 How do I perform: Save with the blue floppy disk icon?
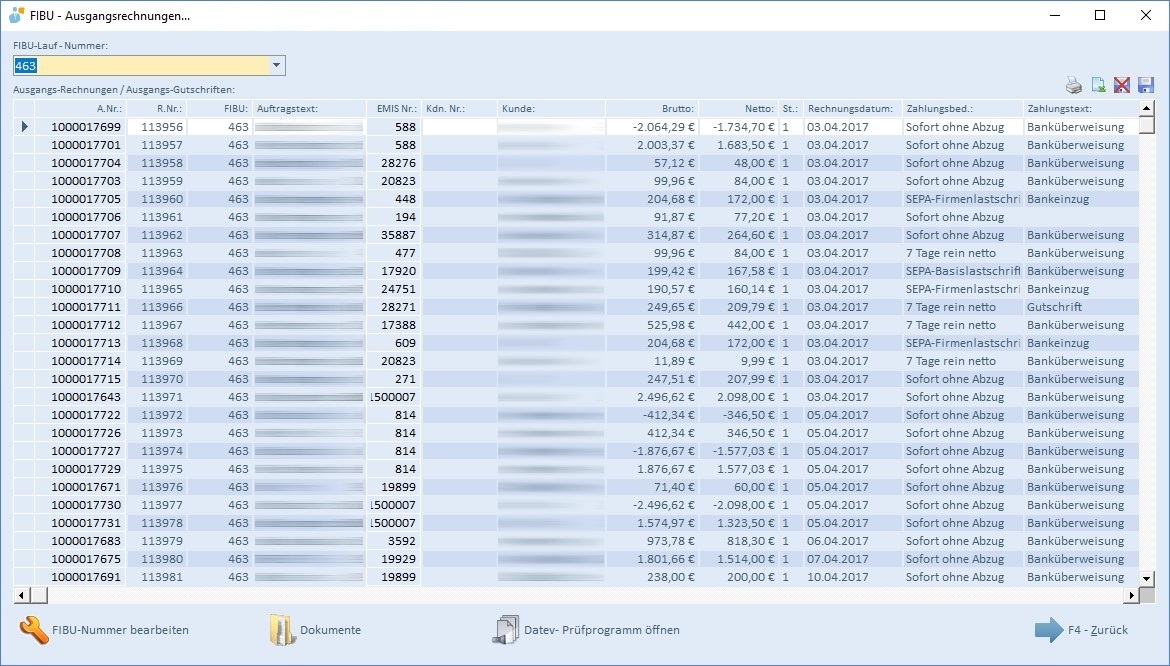click(x=1145, y=85)
